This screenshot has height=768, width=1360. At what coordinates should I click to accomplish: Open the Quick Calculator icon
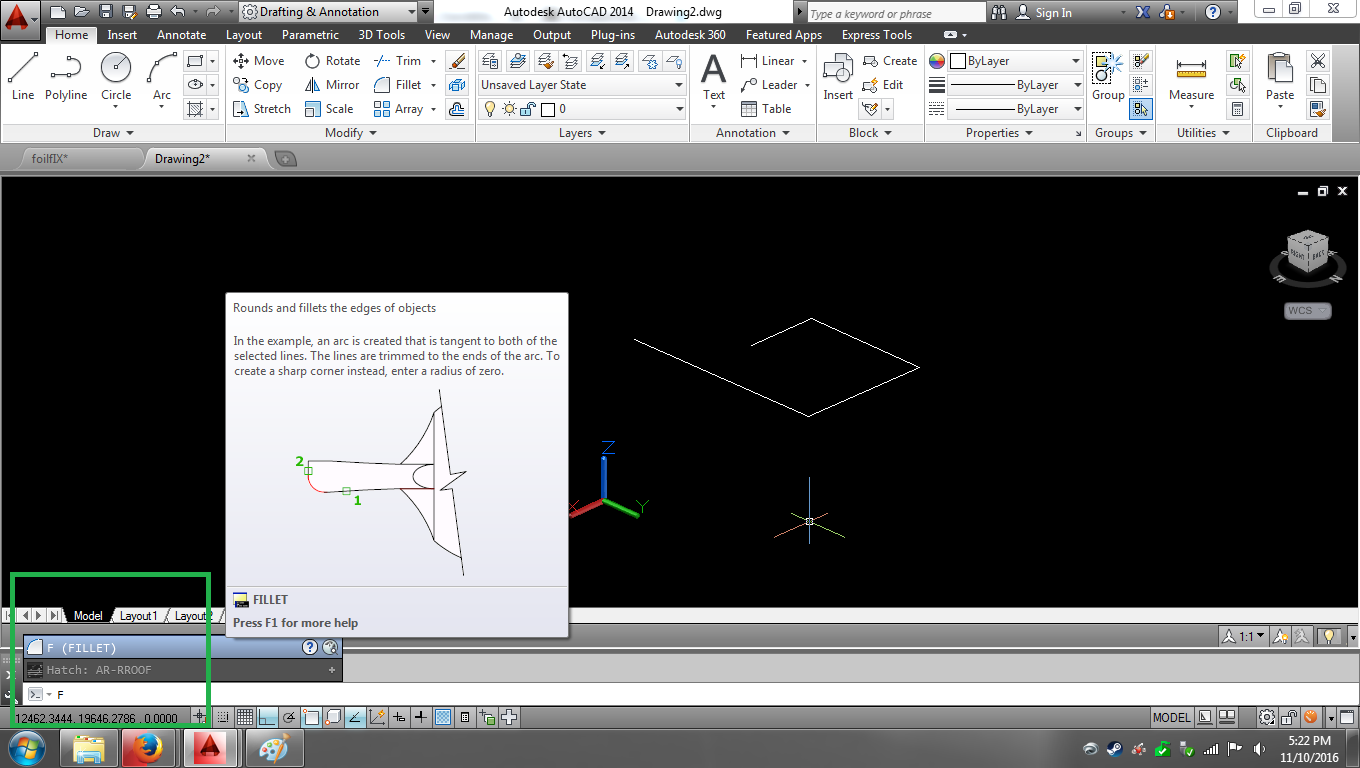[1238, 109]
